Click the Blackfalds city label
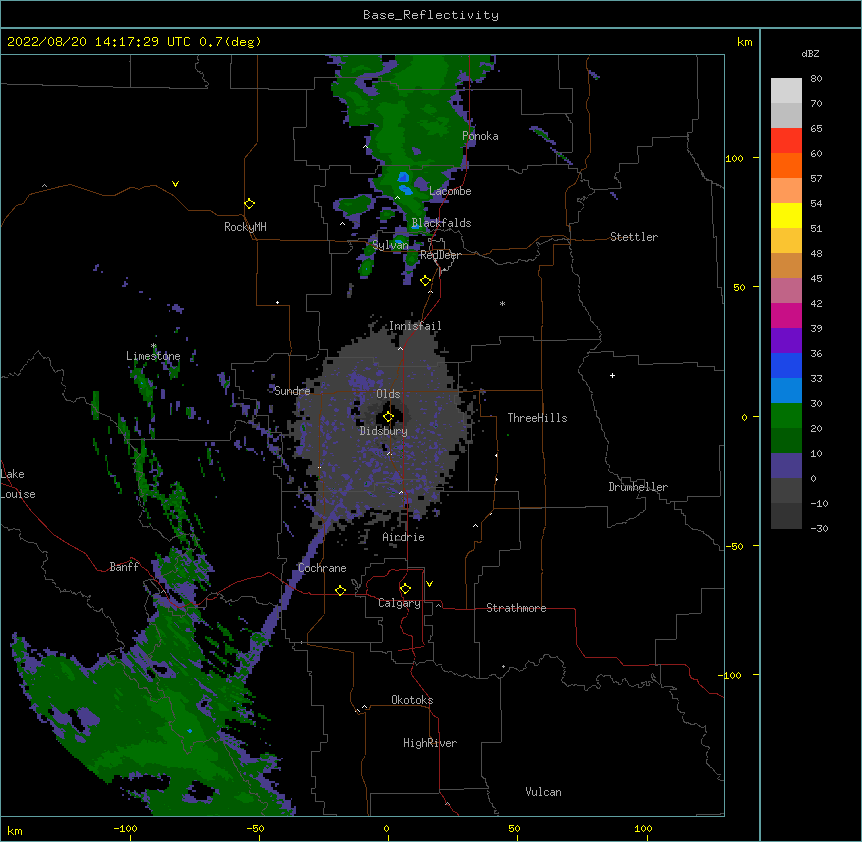Image resolution: width=862 pixels, height=842 pixels. [x=441, y=223]
